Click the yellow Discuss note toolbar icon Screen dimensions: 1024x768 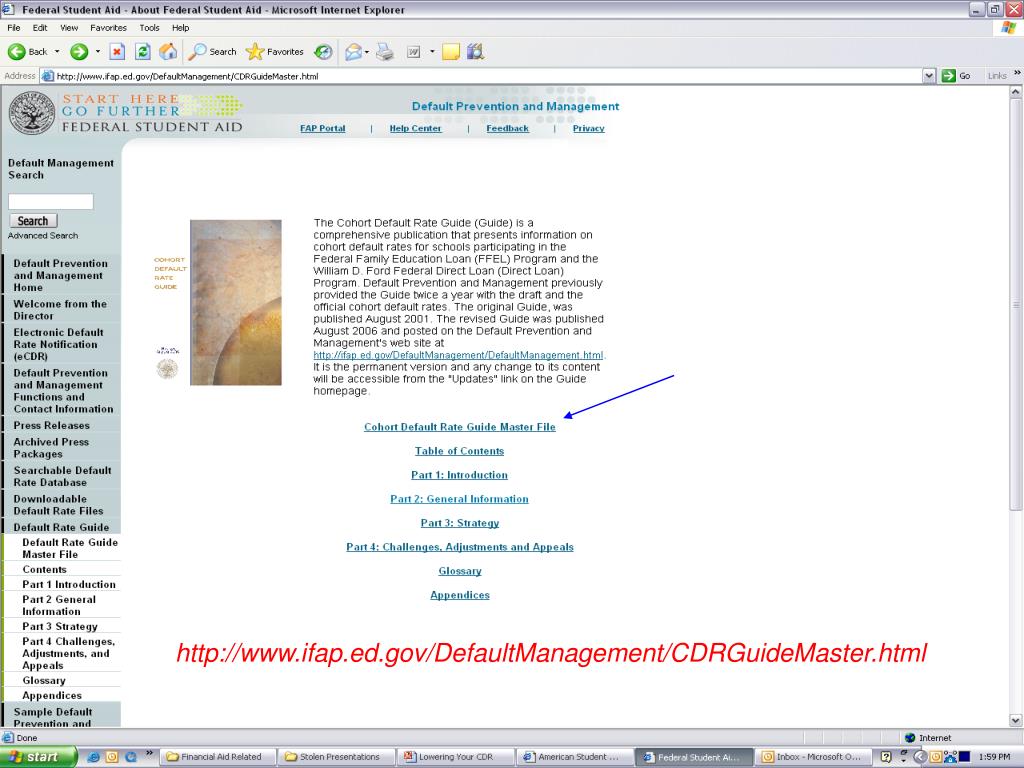[x=451, y=52]
